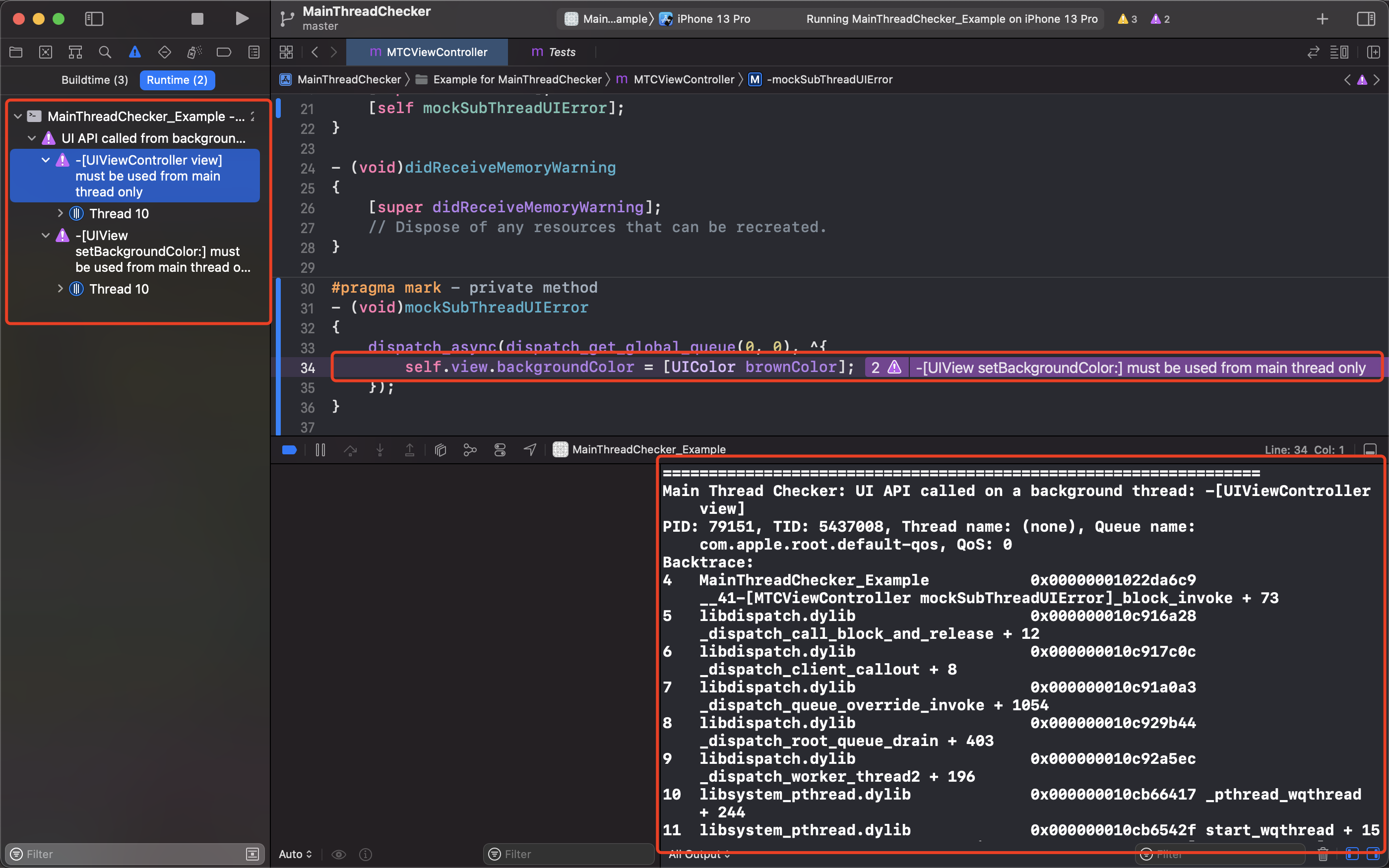Click the Debug View Hierarchy icon
1389x868 pixels.
tap(440, 450)
